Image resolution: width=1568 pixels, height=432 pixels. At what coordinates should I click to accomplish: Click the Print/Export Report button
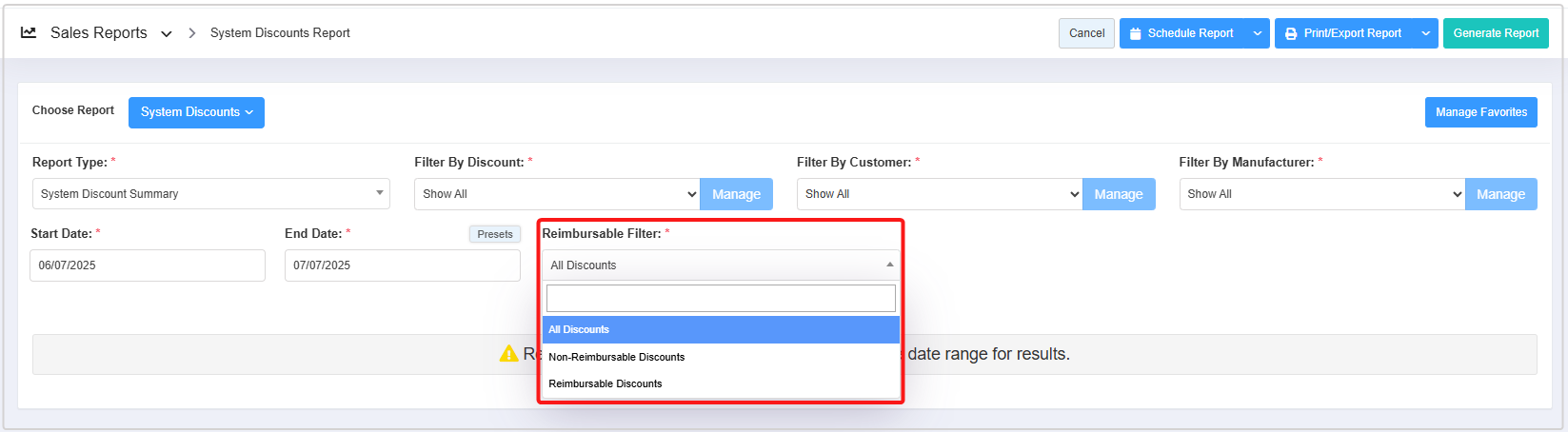tap(1344, 33)
